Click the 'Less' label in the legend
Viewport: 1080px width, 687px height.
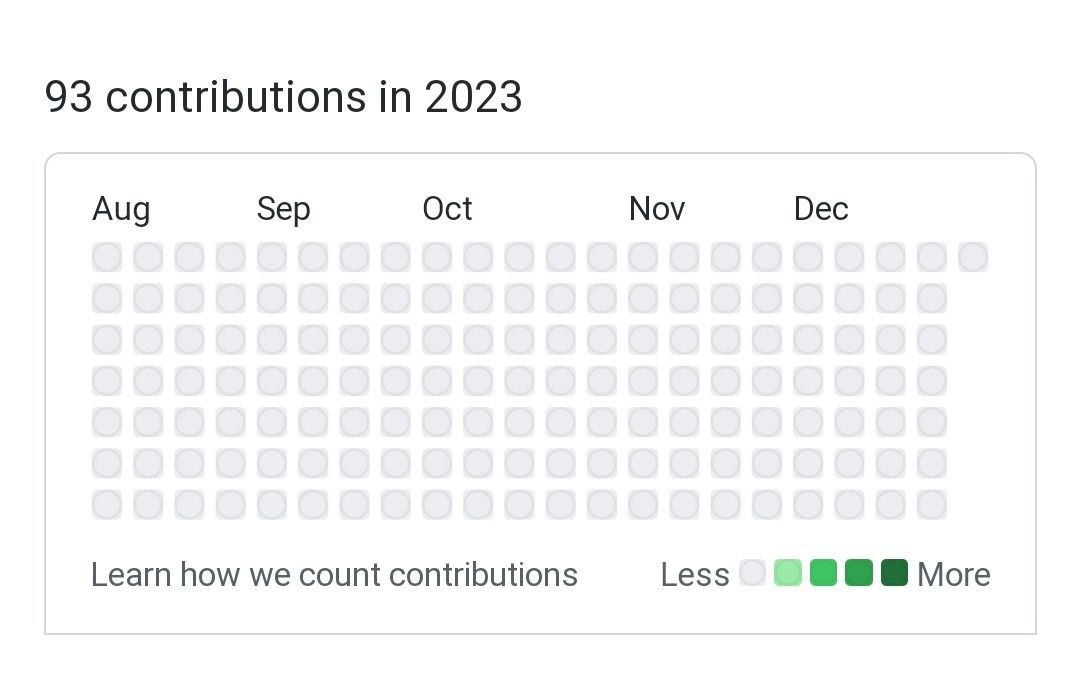tap(695, 574)
